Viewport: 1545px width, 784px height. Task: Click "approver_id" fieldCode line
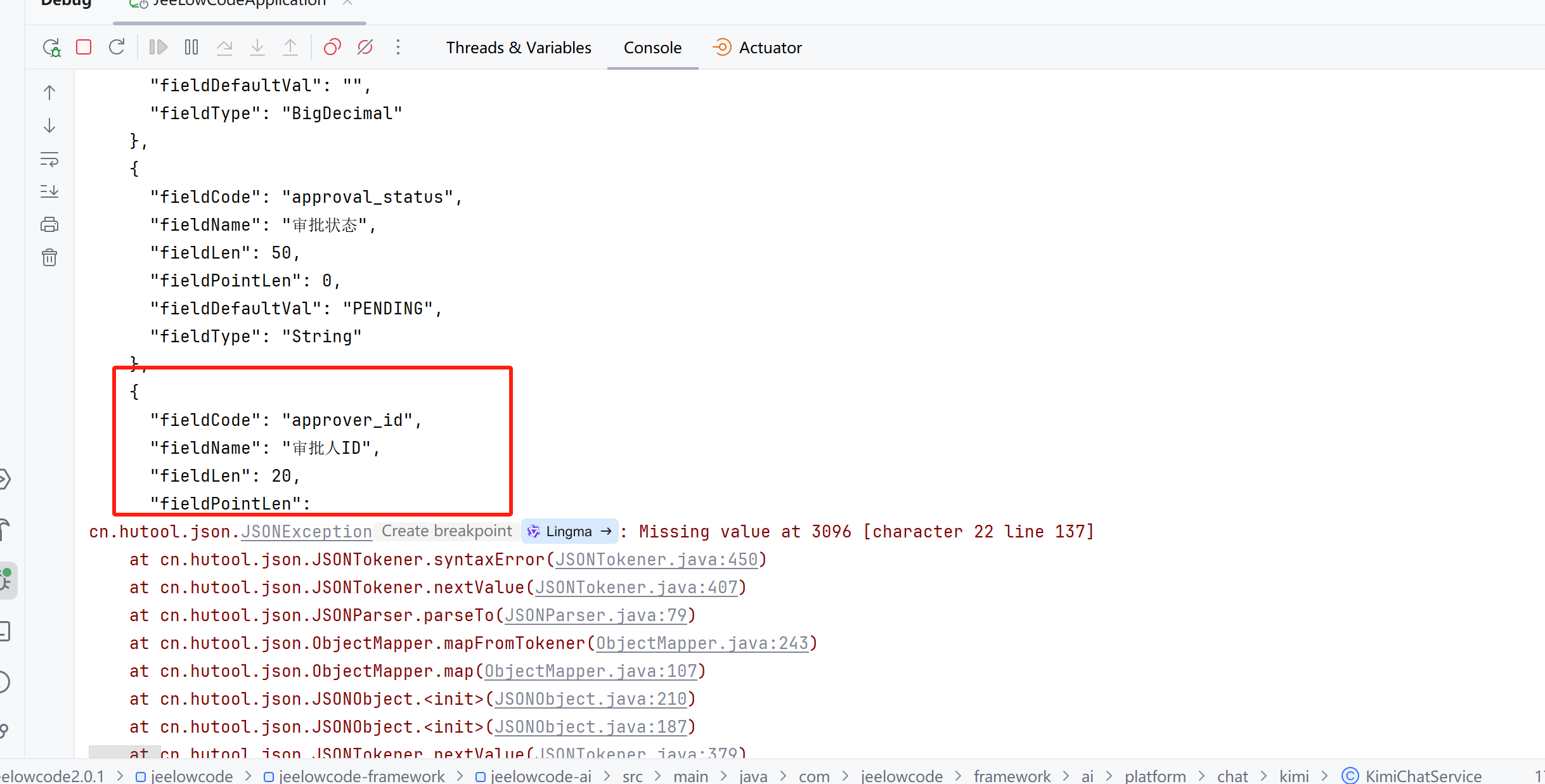(x=286, y=420)
